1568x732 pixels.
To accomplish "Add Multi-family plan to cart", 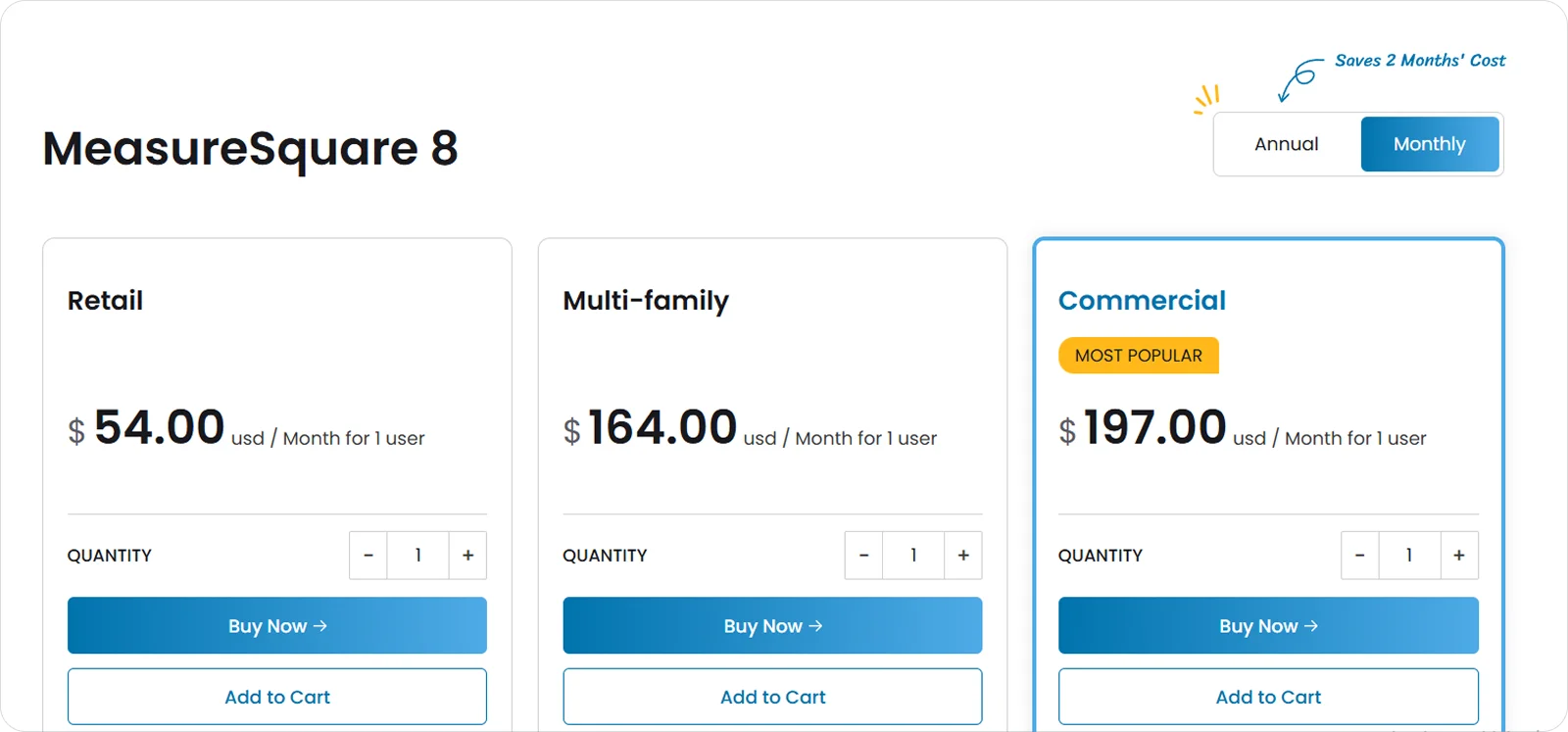I will tap(772, 697).
